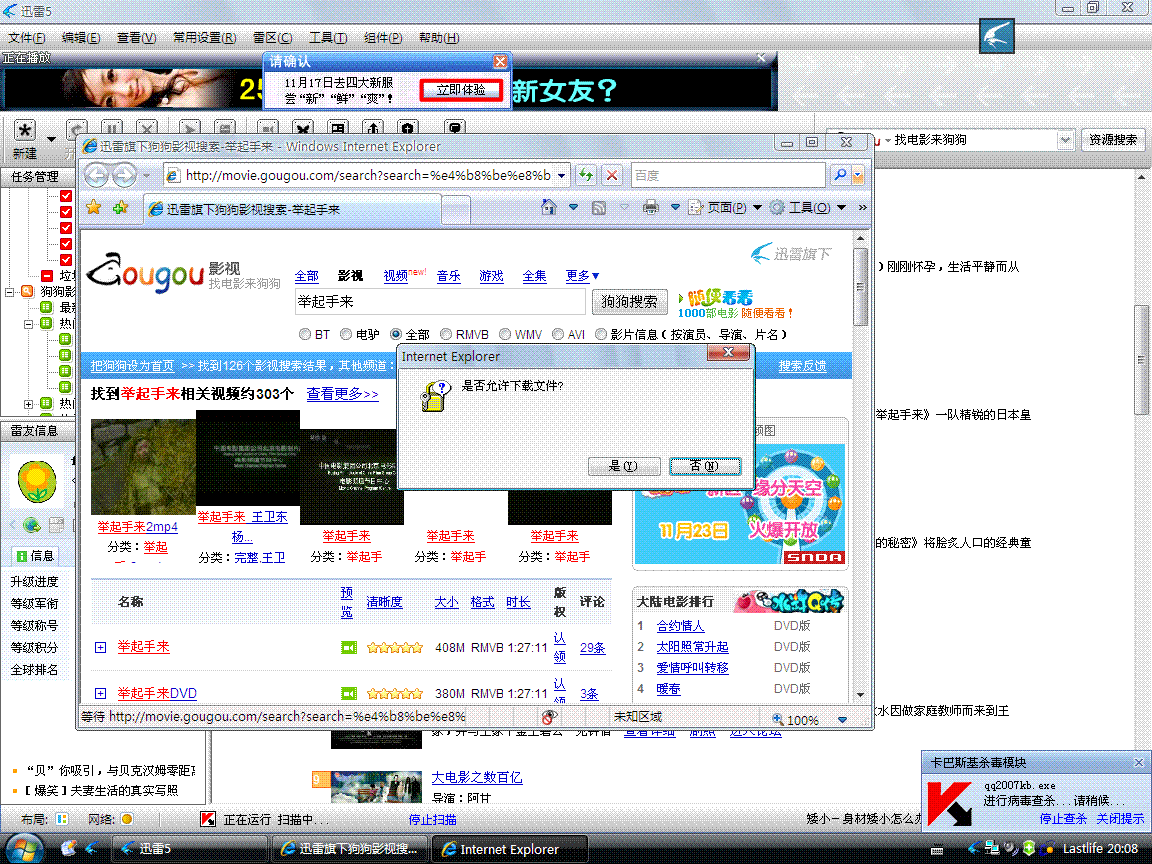Select the RMVB radio button
Screen dimensions: 1152x864
pyautogui.click(x=445, y=335)
